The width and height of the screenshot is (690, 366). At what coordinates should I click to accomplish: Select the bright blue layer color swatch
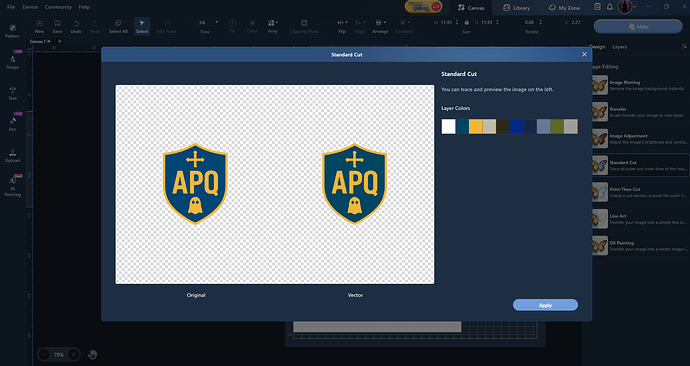point(517,126)
